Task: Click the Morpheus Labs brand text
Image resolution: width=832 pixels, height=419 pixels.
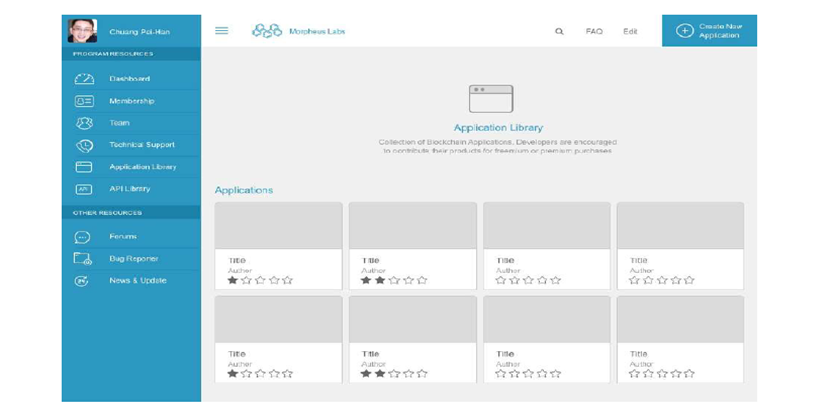Action: (317, 31)
